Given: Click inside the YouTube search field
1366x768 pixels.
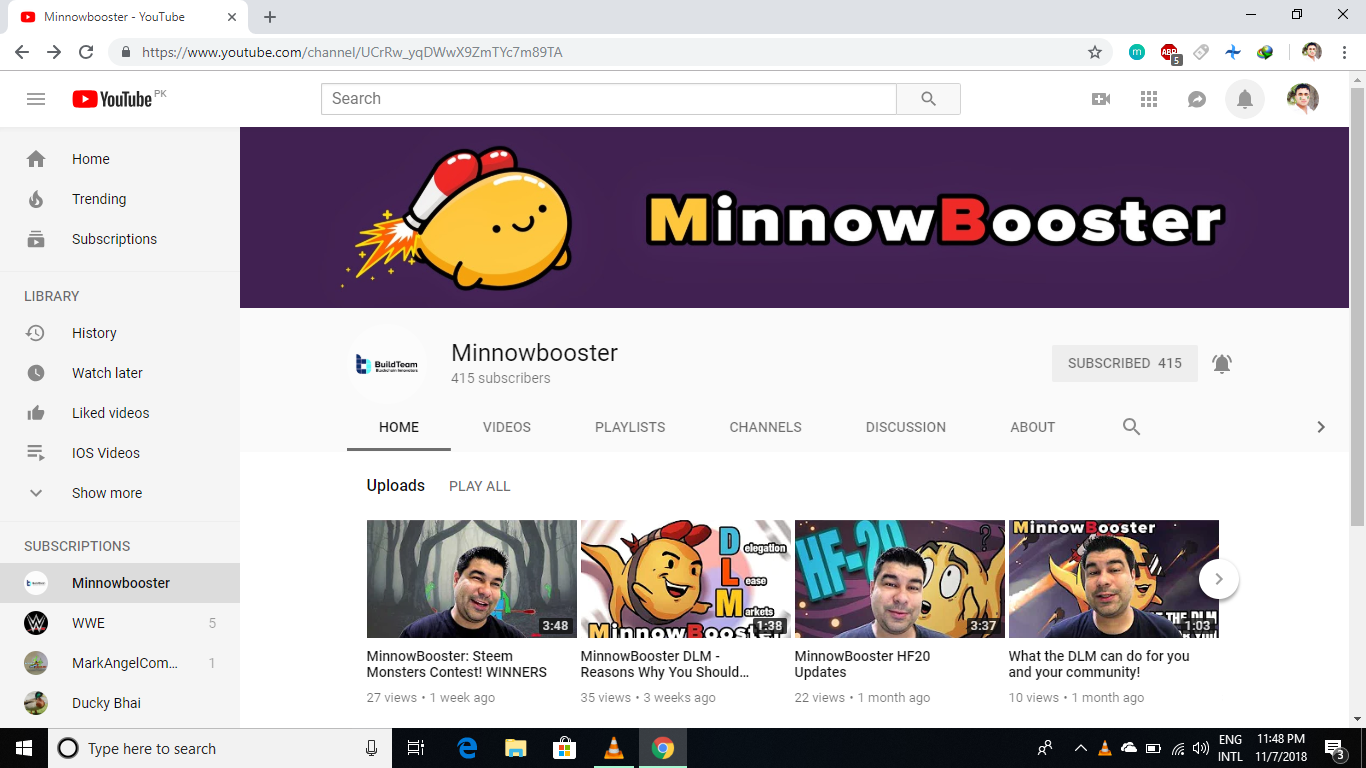Looking at the screenshot, I should (x=609, y=99).
